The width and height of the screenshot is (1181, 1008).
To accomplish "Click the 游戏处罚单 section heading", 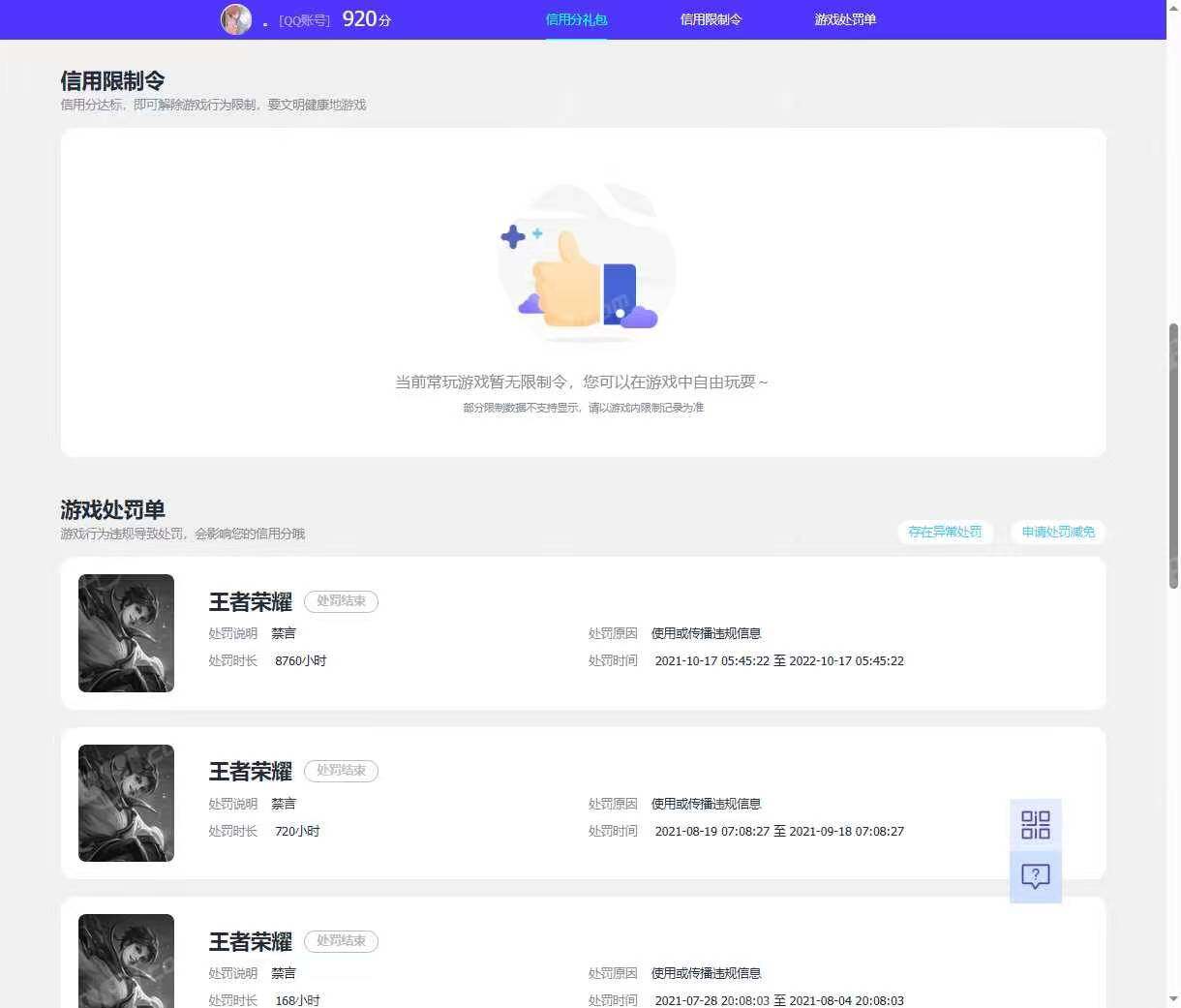I will (112, 510).
